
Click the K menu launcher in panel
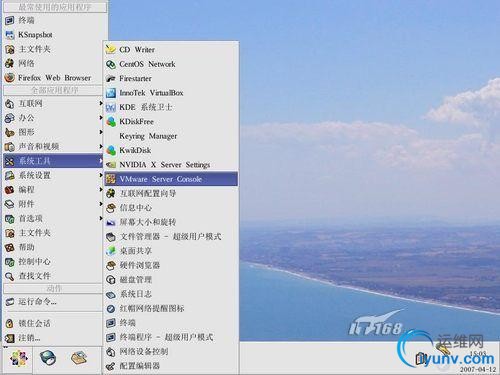[19, 358]
